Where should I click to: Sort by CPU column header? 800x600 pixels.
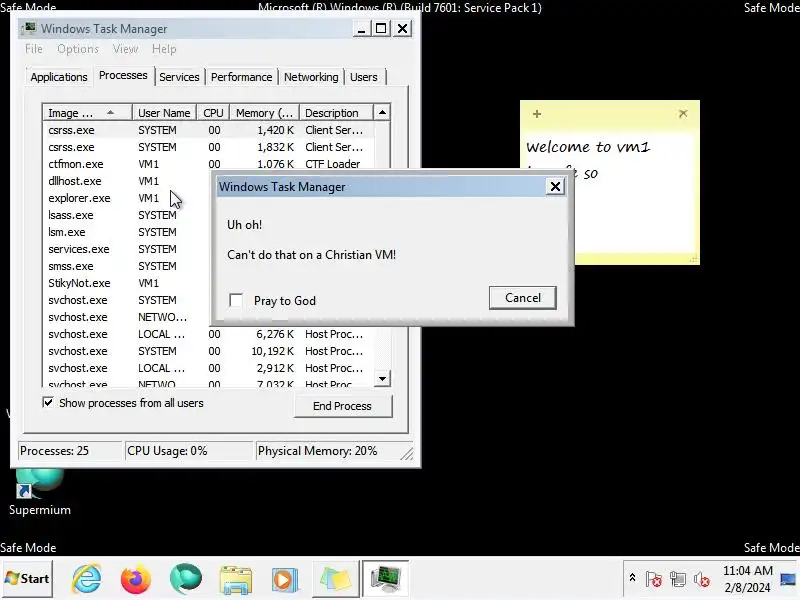tap(213, 113)
